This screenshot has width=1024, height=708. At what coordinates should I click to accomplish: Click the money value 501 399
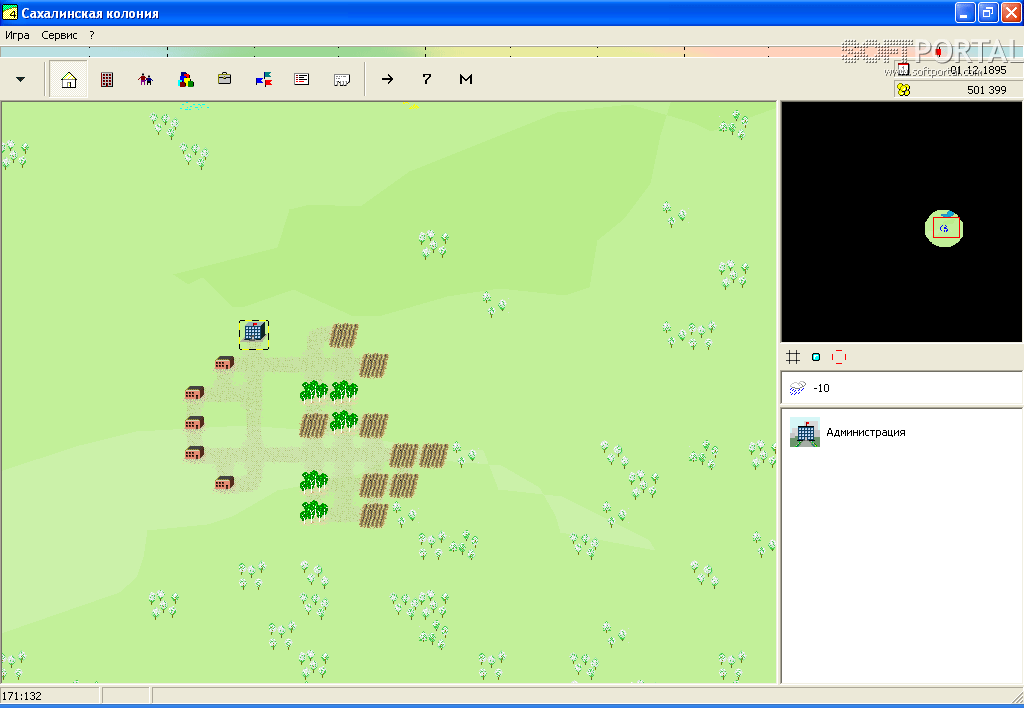tap(987, 90)
